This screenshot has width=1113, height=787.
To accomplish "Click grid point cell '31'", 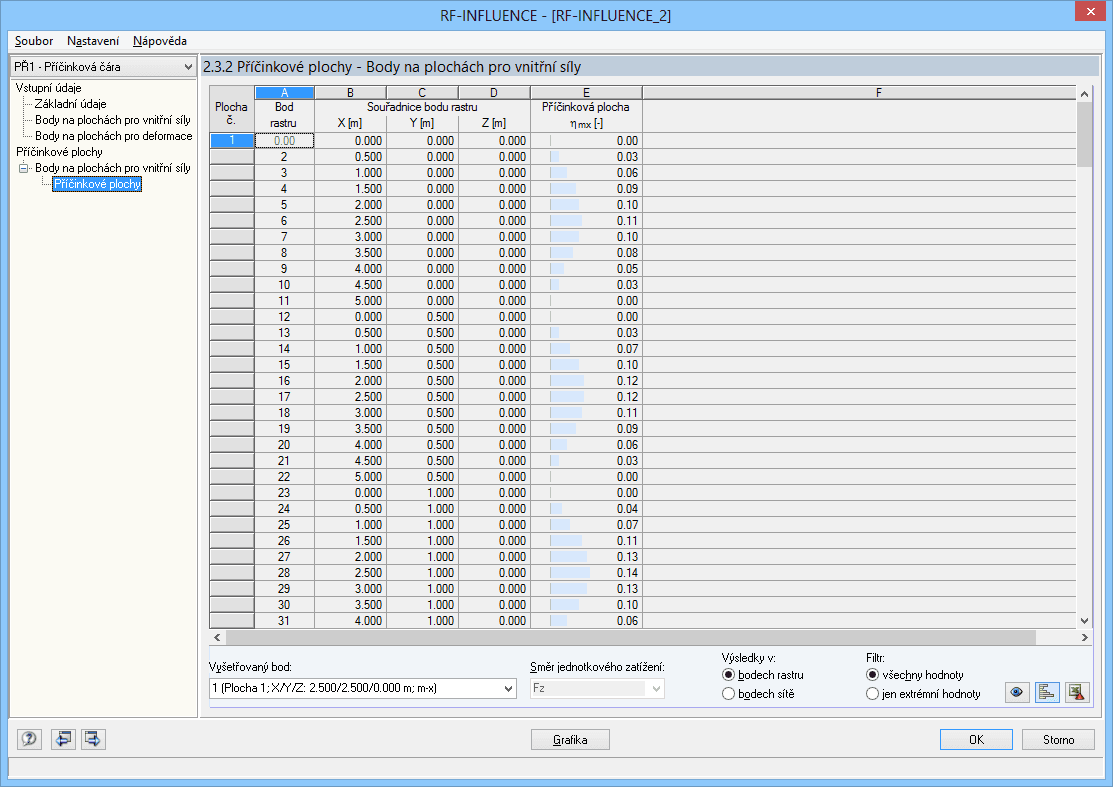I will [x=284, y=620].
